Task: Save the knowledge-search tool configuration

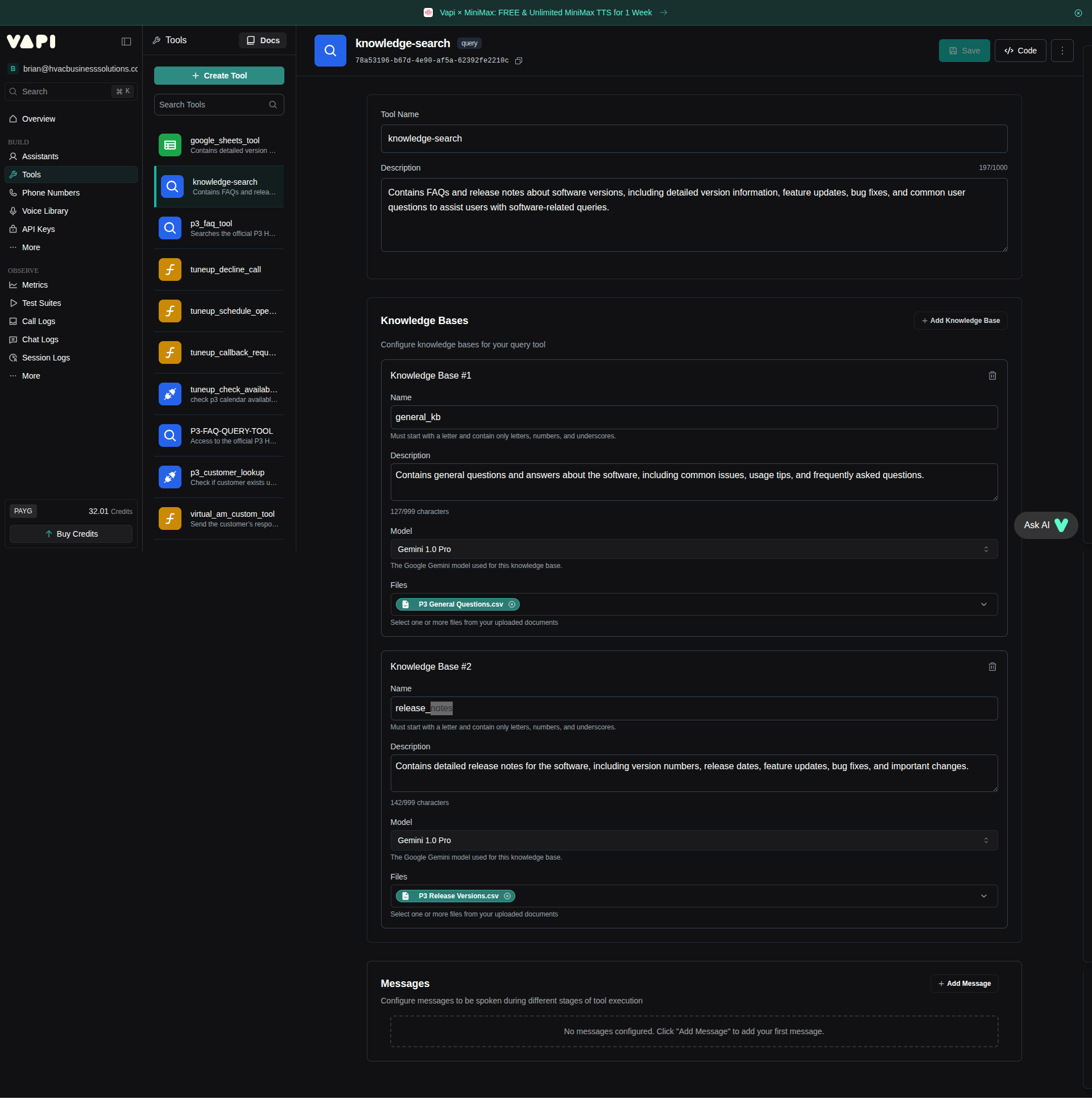Action: pyautogui.click(x=964, y=50)
